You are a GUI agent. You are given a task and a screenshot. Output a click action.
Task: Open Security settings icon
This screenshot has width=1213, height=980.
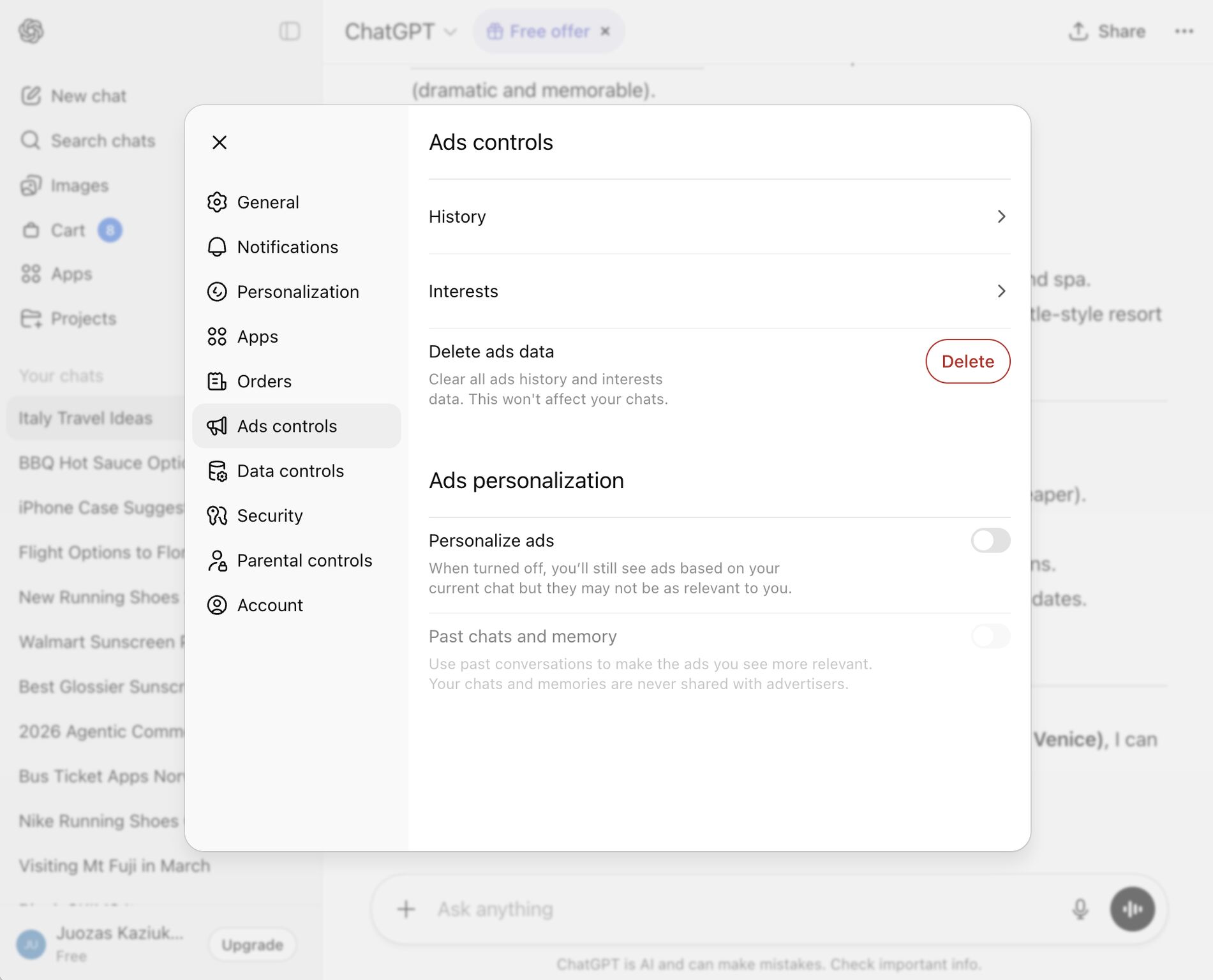pos(217,516)
